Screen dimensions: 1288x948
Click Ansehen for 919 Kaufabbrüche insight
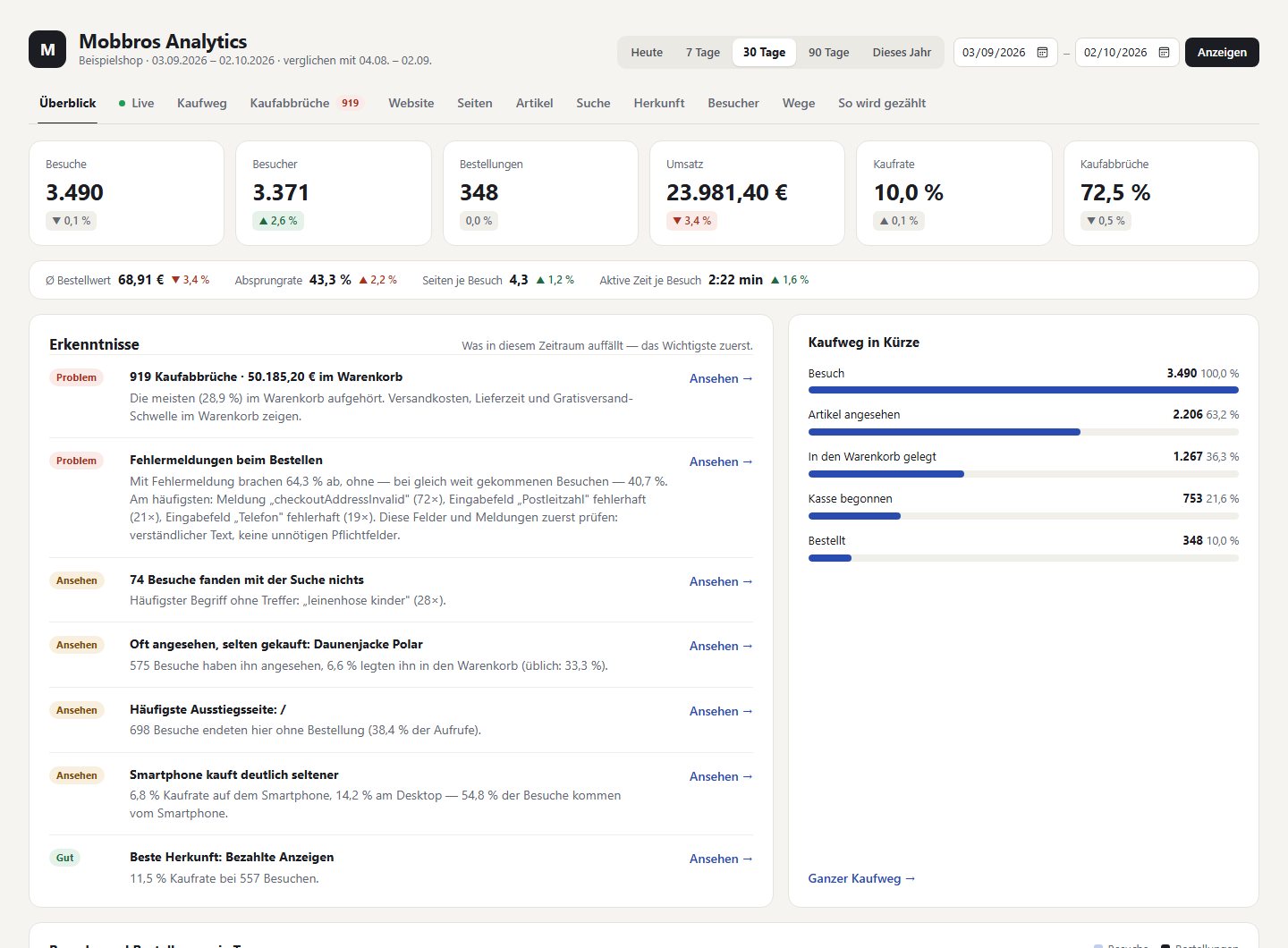(721, 378)
